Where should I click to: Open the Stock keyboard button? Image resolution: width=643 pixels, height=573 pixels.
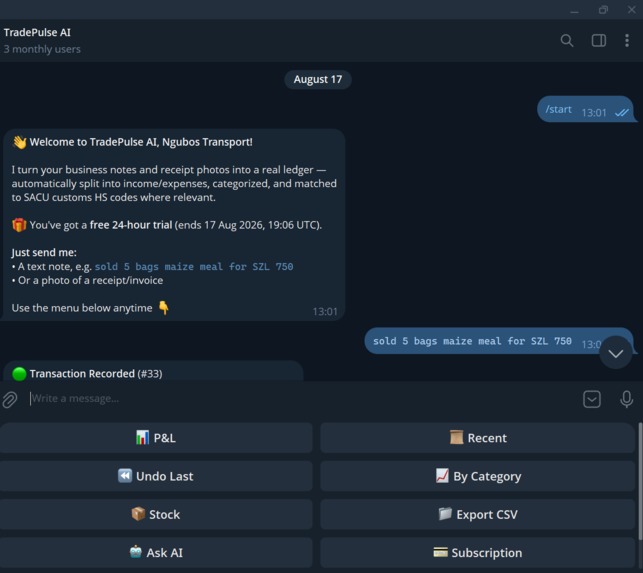click(x=156, y=514)
